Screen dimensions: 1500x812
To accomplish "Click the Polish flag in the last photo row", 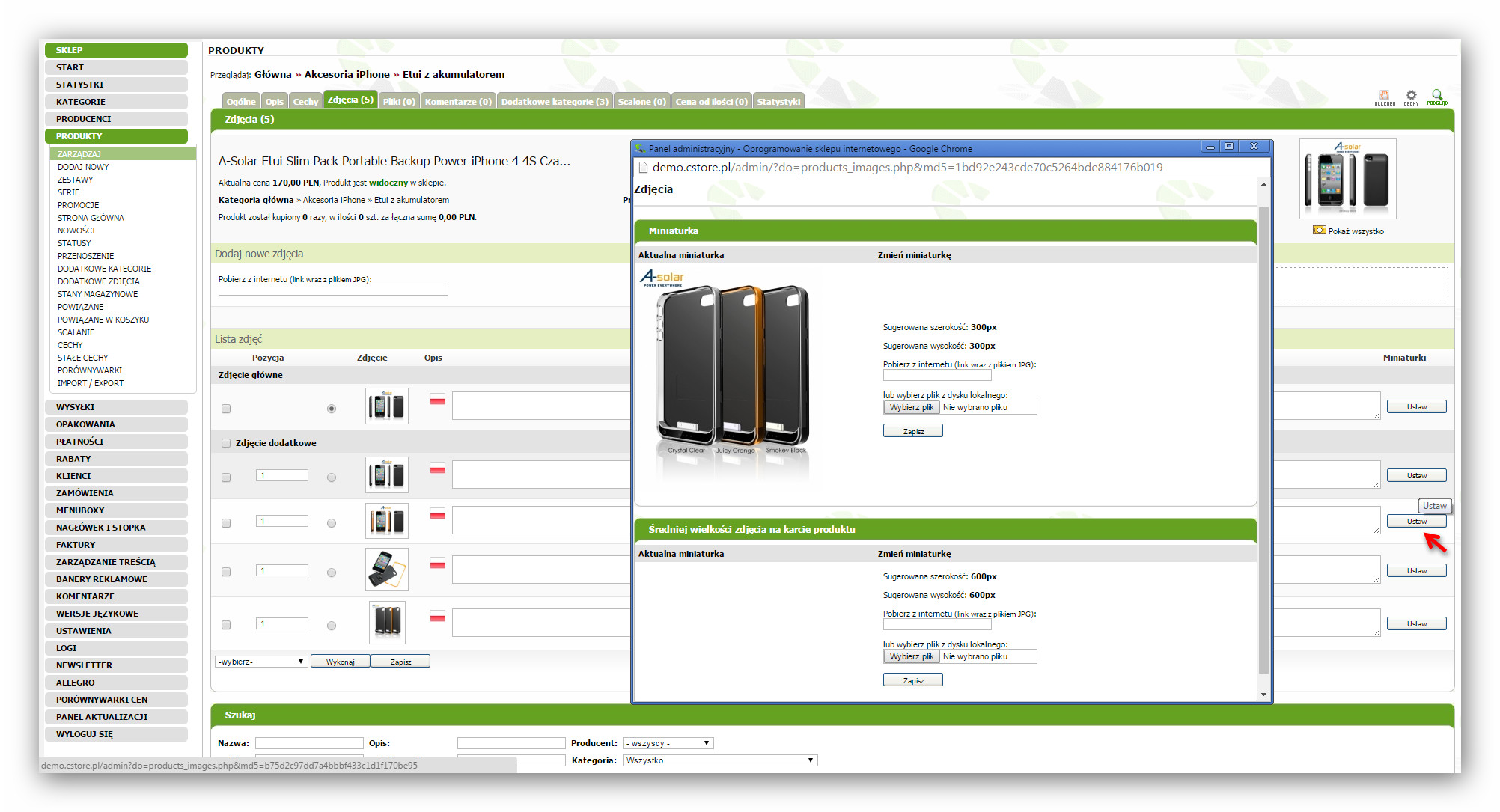I will [438, 617].
